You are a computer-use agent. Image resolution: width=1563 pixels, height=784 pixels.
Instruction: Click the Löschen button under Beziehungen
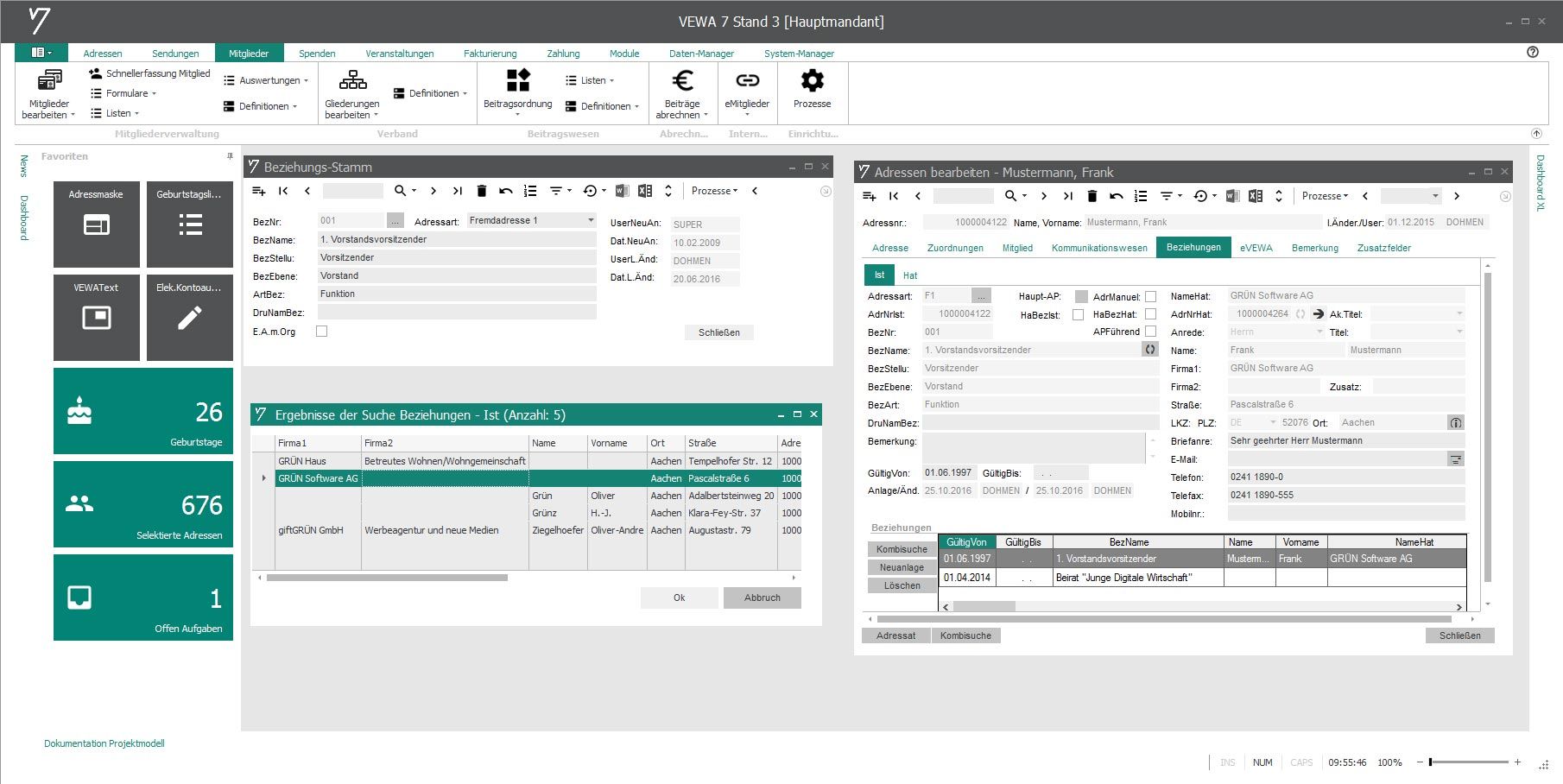point(902,585)
